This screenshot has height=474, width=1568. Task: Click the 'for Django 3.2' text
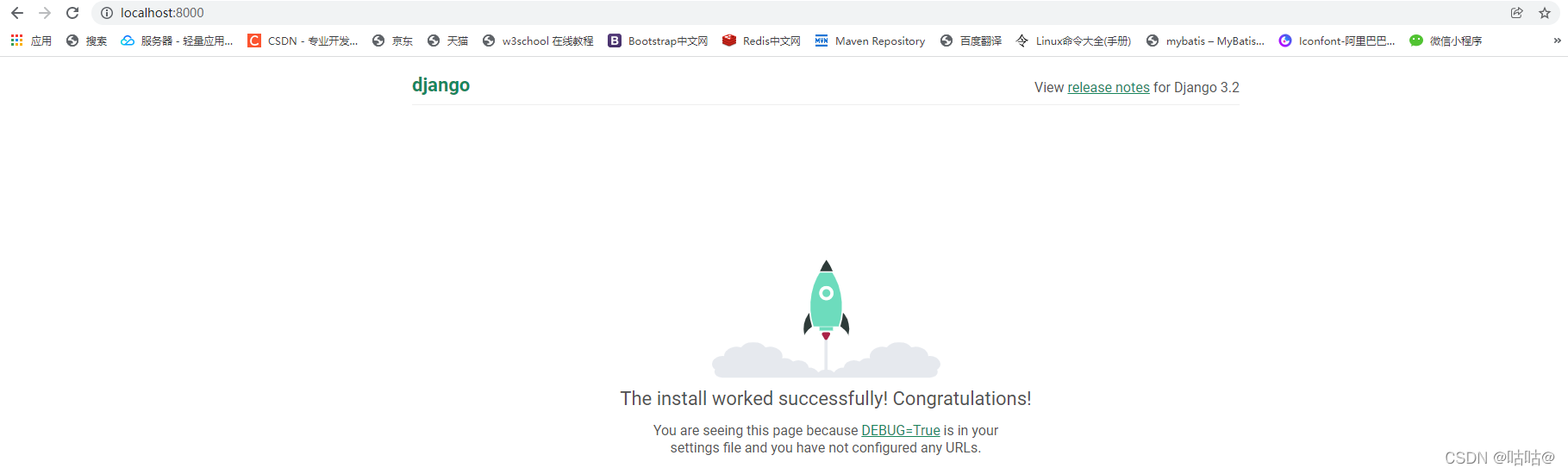click(1196, 87)
